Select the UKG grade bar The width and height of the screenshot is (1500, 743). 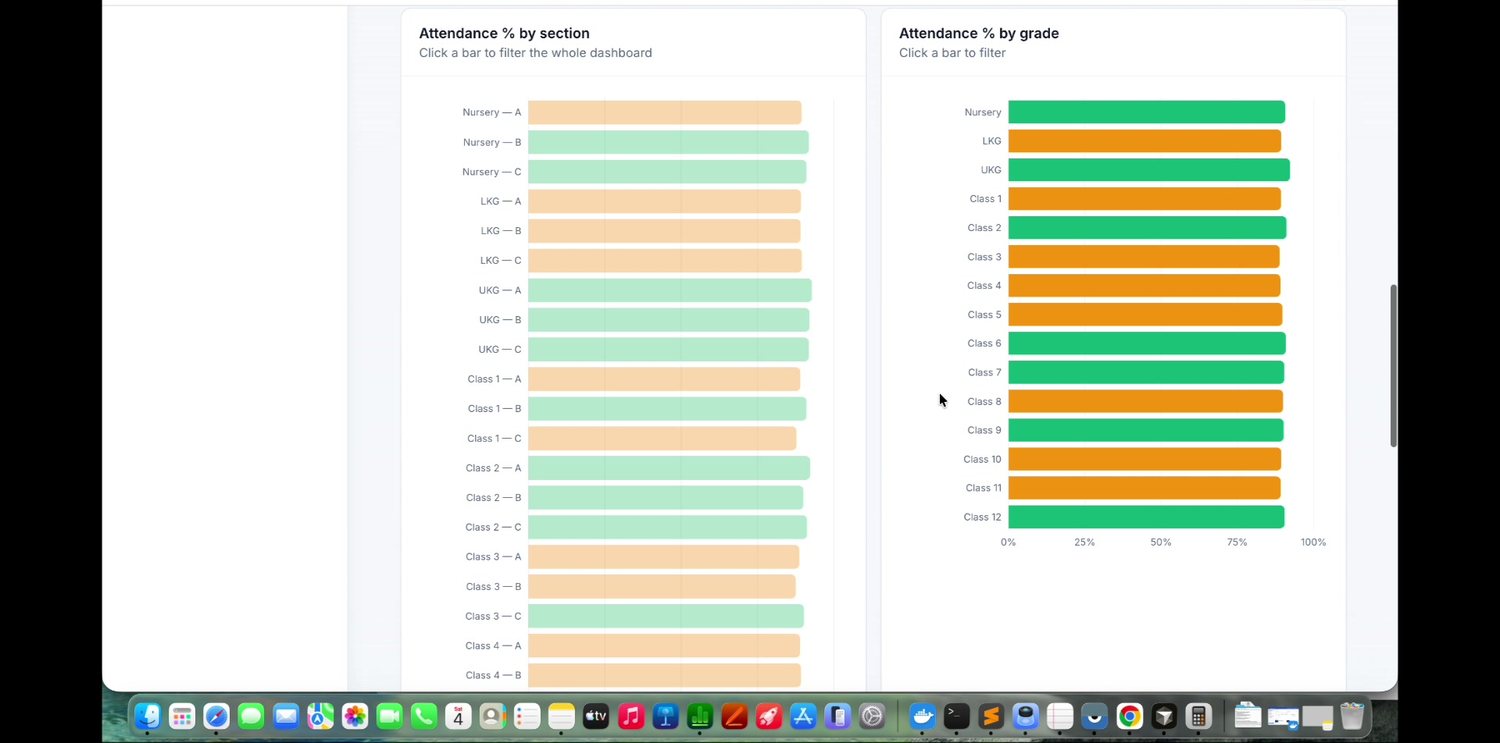click(1149, 170)
